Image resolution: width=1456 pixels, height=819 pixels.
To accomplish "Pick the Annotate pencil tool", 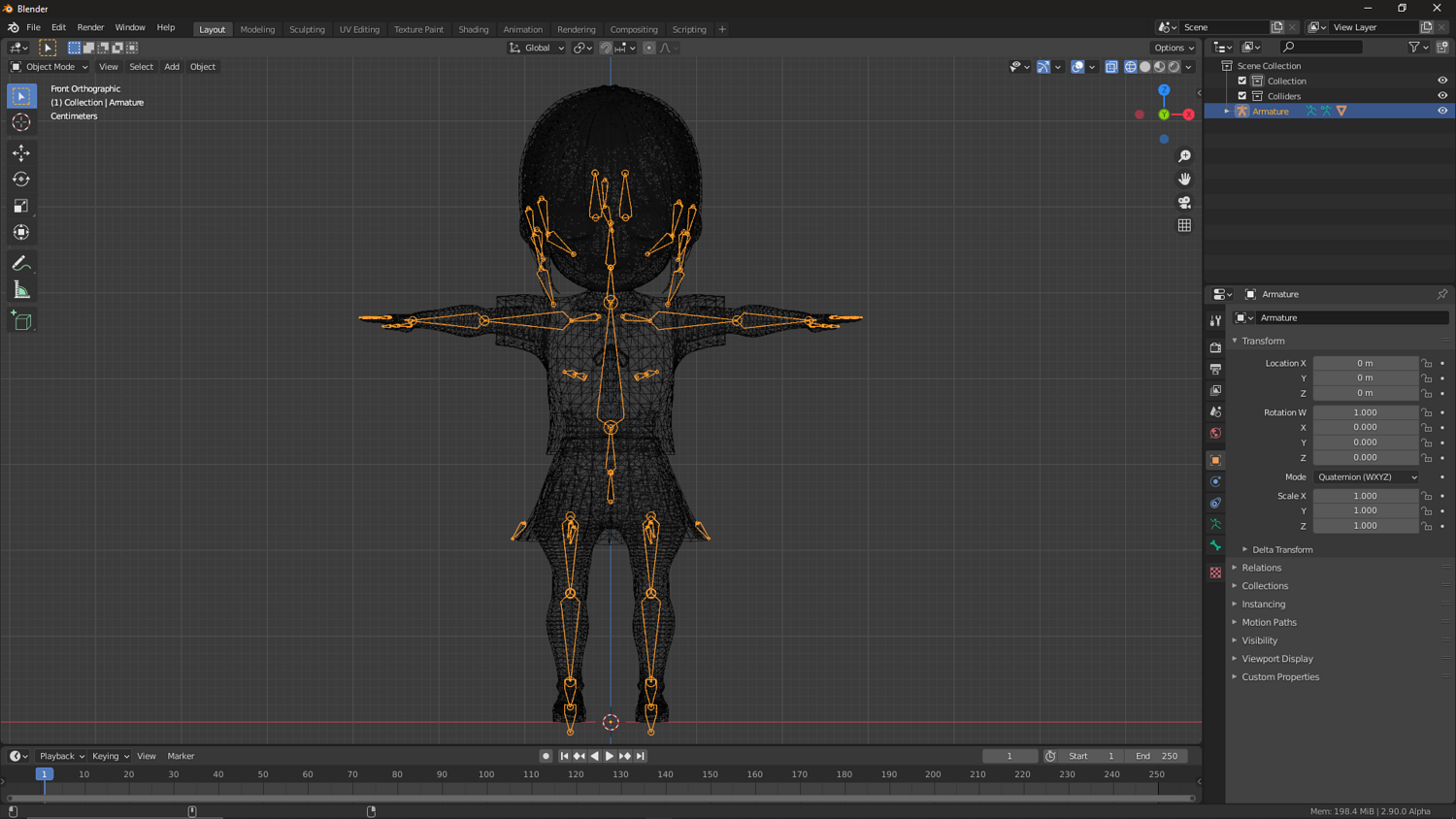I will coord(21,264).
